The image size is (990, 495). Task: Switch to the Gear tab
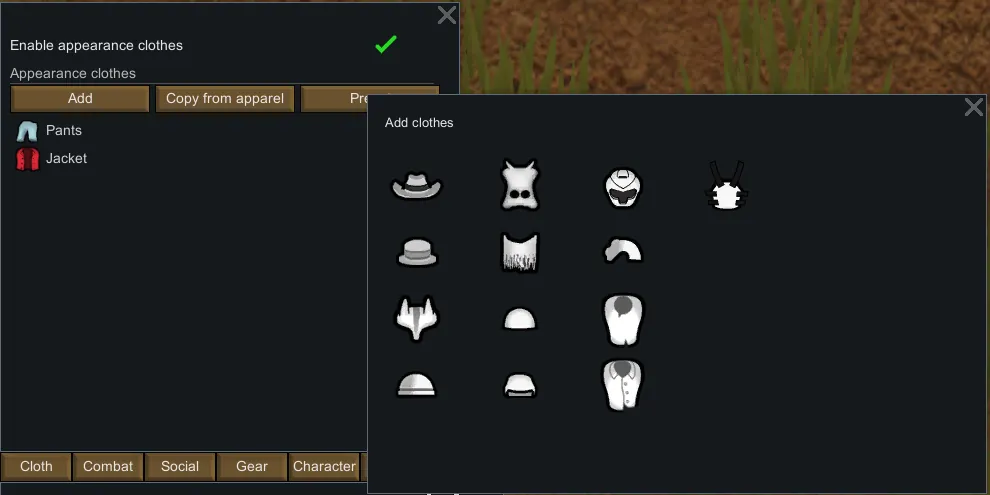252,467
